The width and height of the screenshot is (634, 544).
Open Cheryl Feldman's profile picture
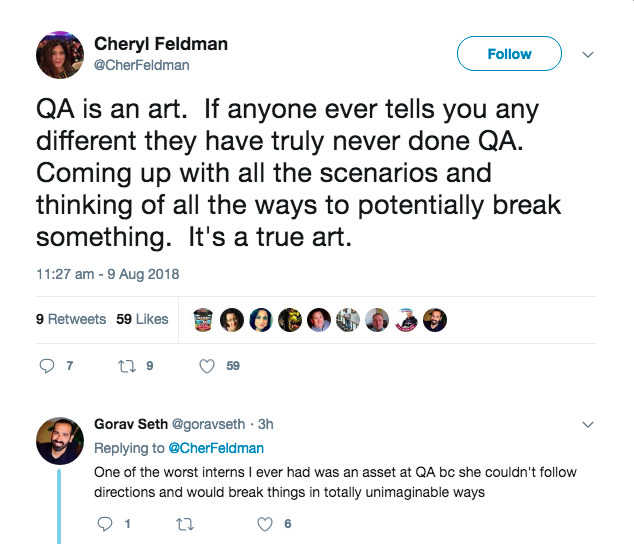[x=60, y=55]
